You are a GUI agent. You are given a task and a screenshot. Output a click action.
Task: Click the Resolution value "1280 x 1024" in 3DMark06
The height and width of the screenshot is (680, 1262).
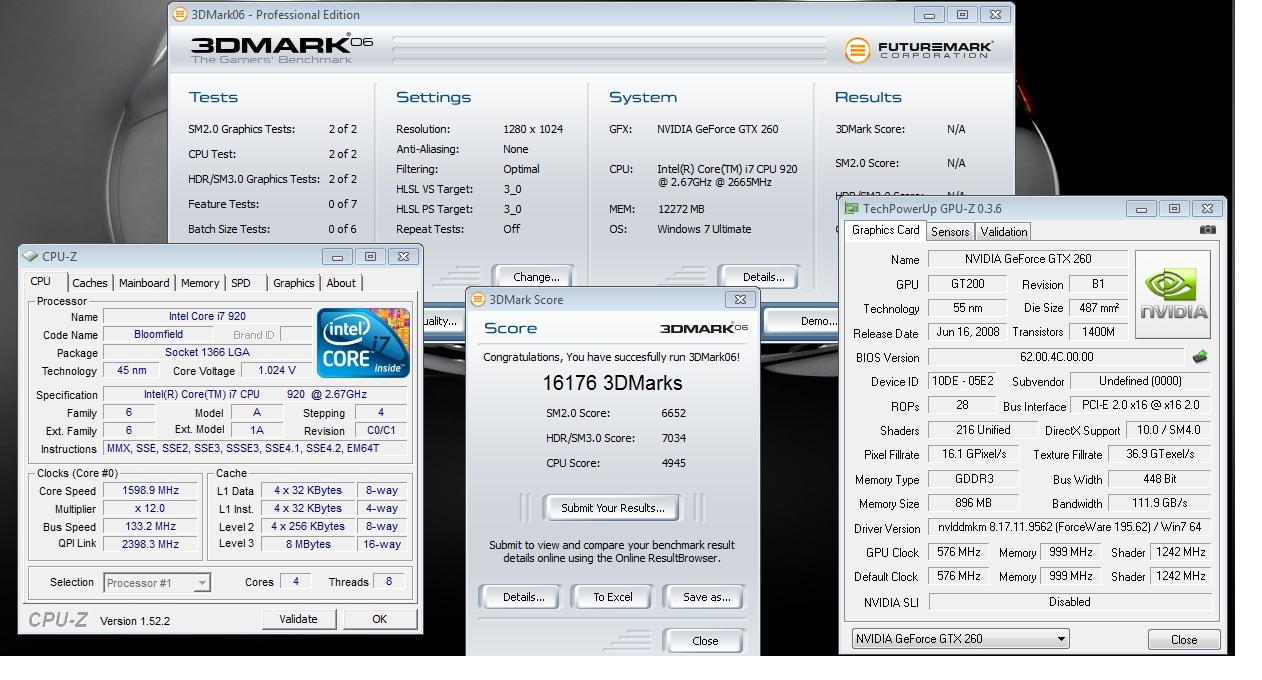point(535,129)
